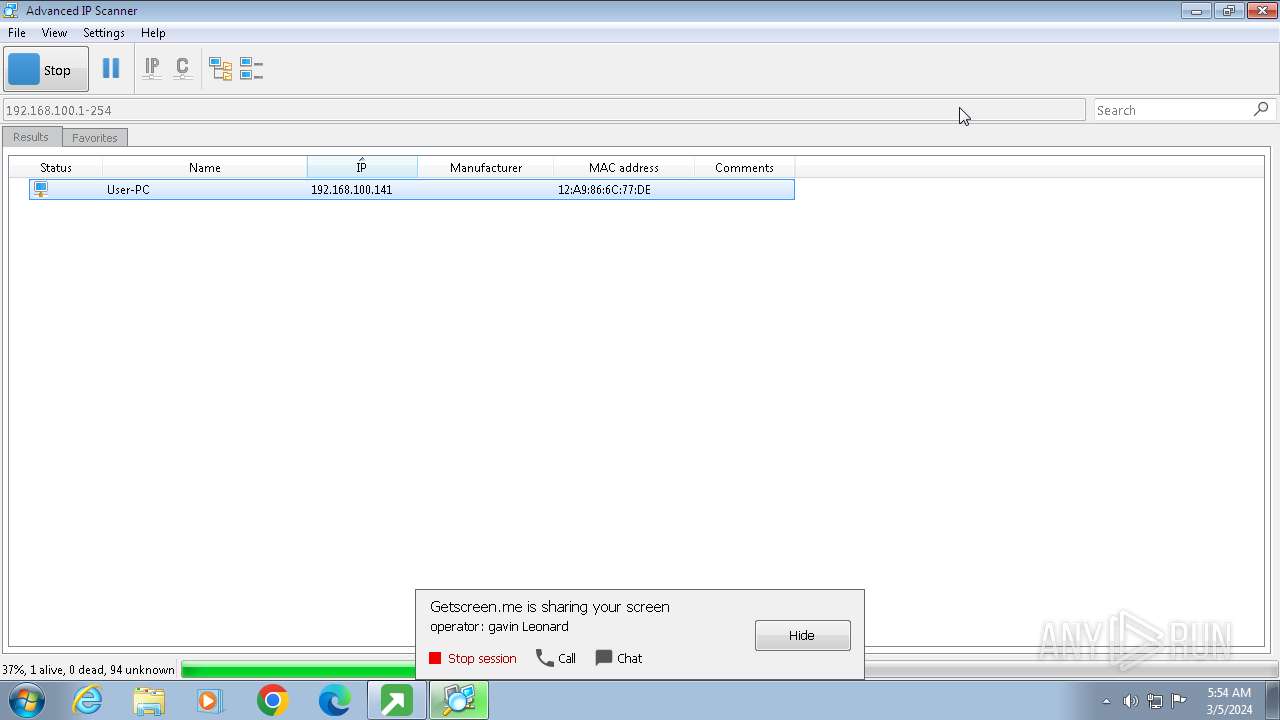Image resolution: width=1280 pixels, height=720 pixels.
Task: Open Windows Media Player from taskbar
Action: [210, 700]
